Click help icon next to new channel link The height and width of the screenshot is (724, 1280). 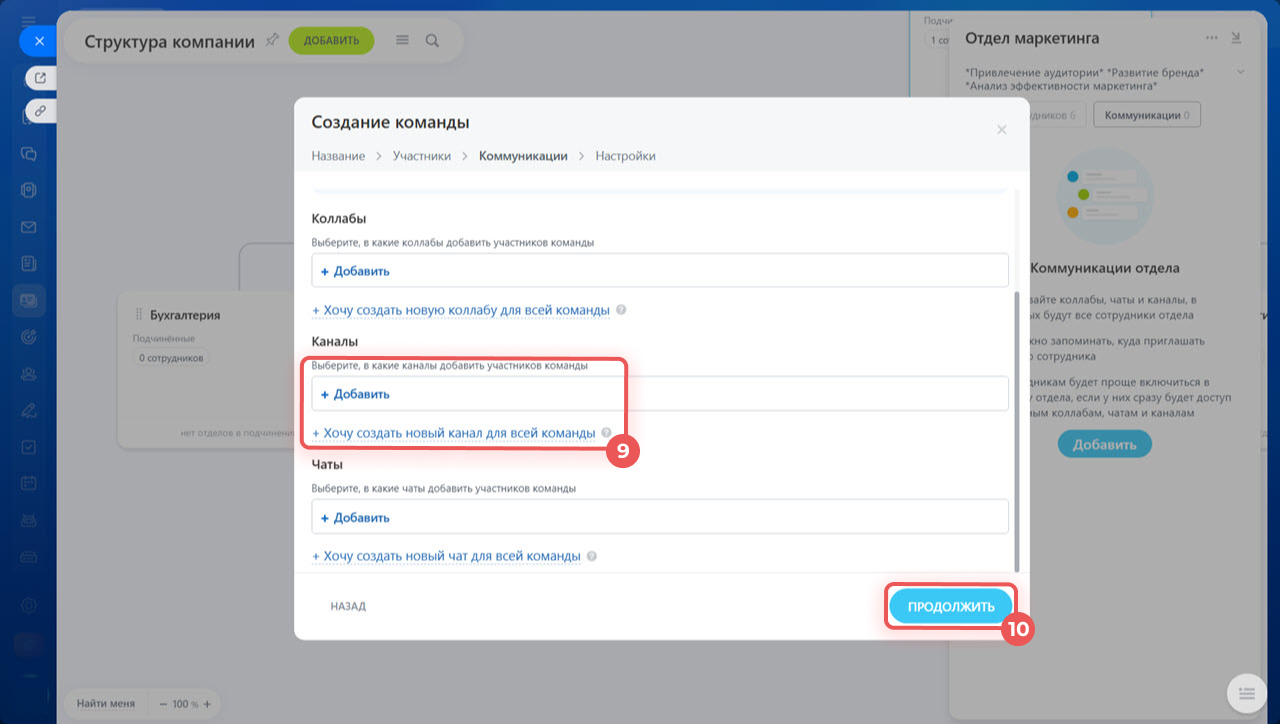[x=607, y=434]
